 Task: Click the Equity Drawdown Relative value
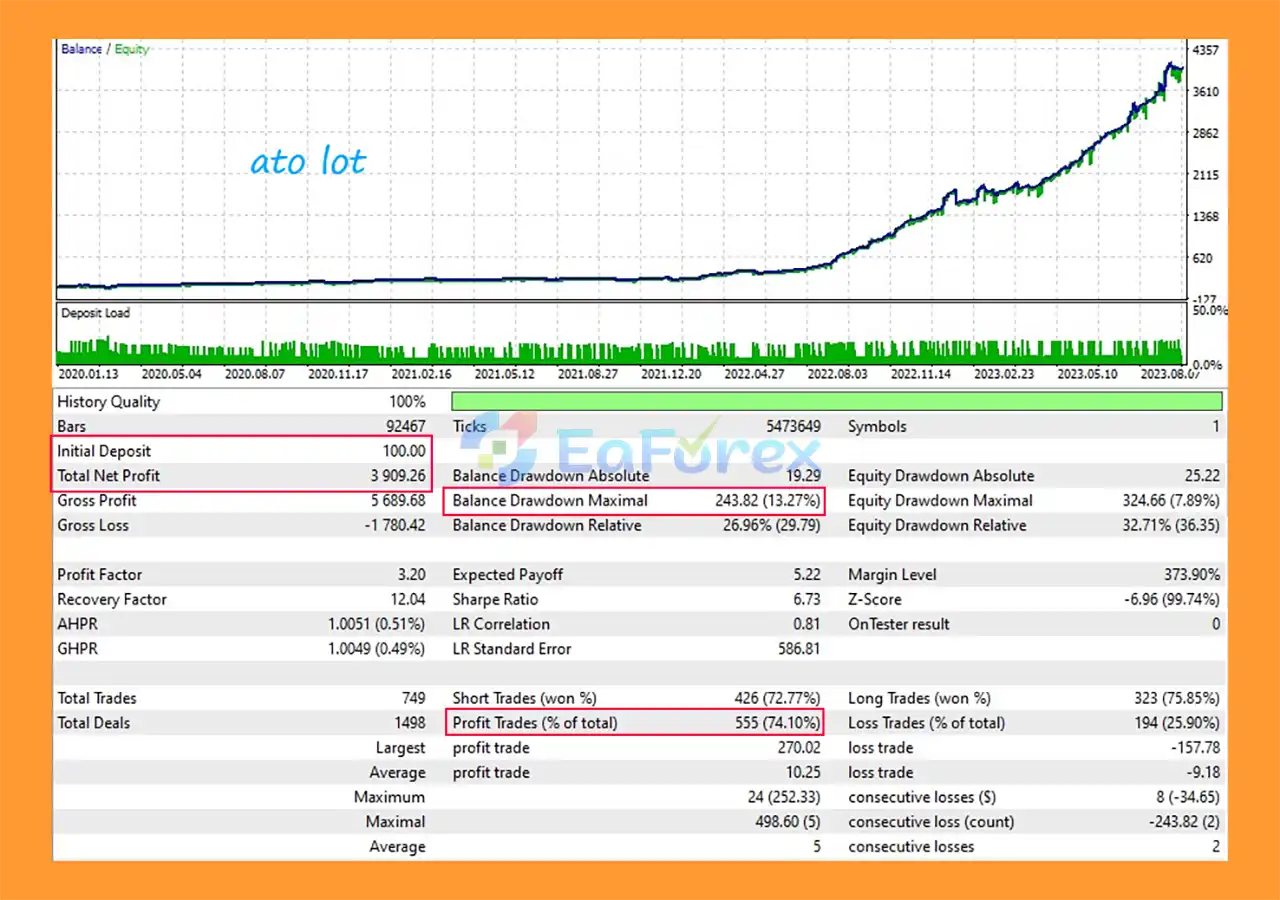pyautogui.click(x=1166, y=525)
